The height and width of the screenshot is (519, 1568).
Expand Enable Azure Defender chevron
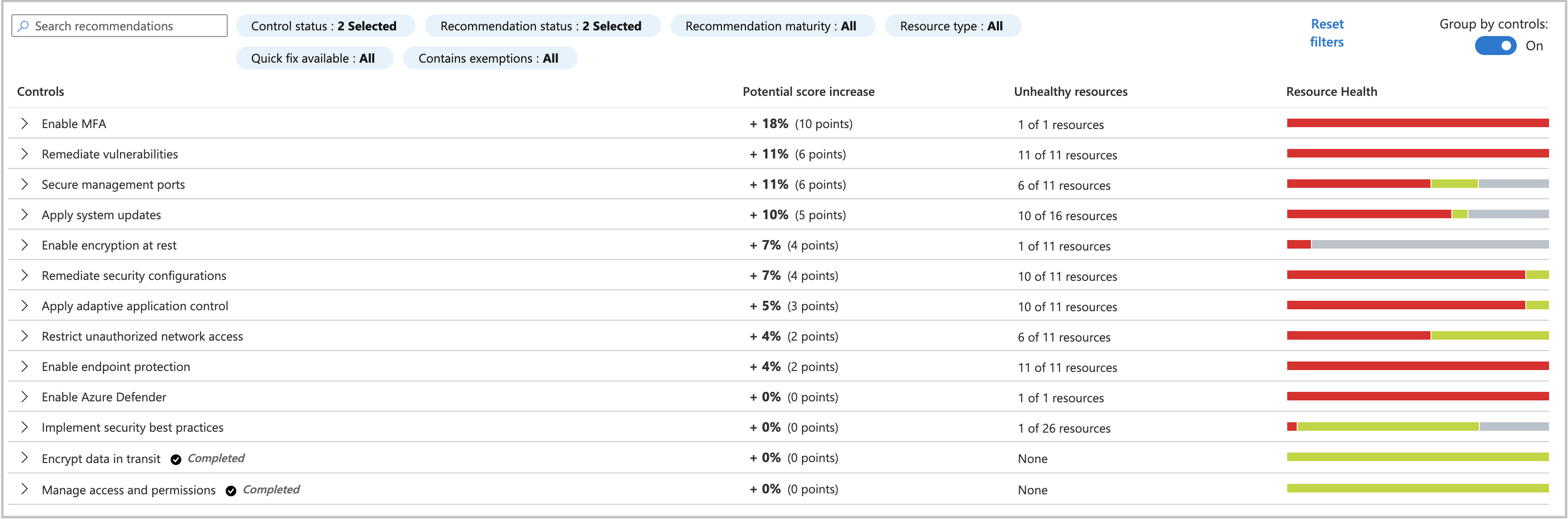point(24,397)
